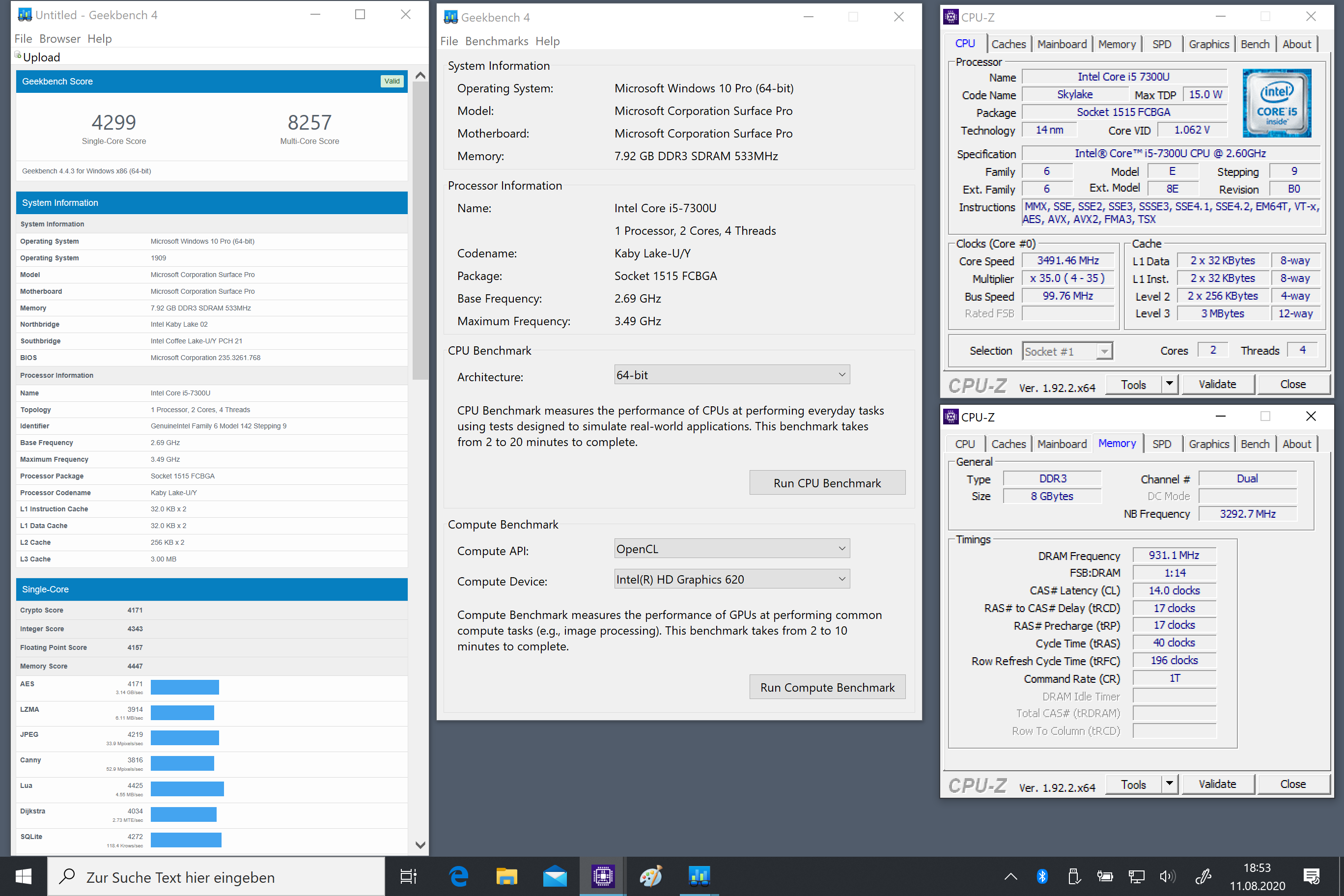
Task: Switch to Graphics tab in bottom CPU-Z
Action: coord(1208,444)
